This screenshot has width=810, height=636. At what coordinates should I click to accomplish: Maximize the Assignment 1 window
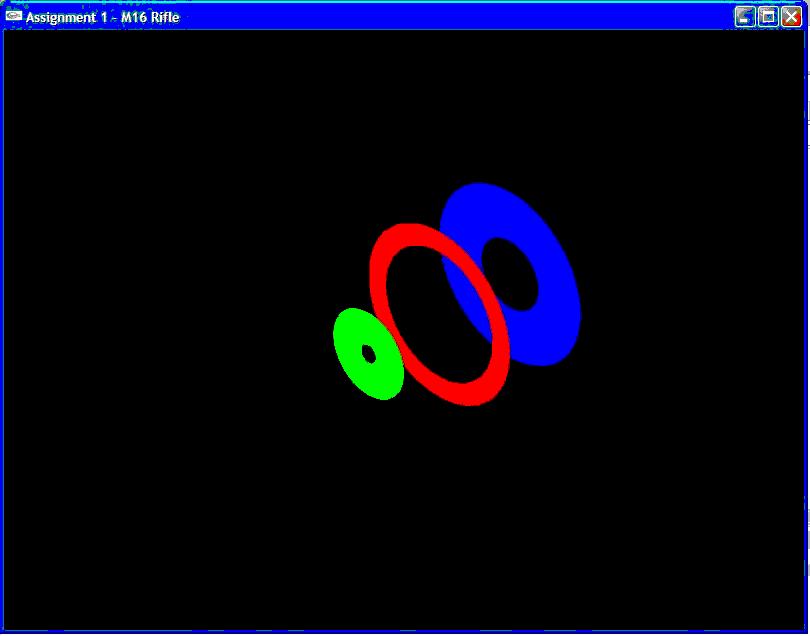[768, 17]
